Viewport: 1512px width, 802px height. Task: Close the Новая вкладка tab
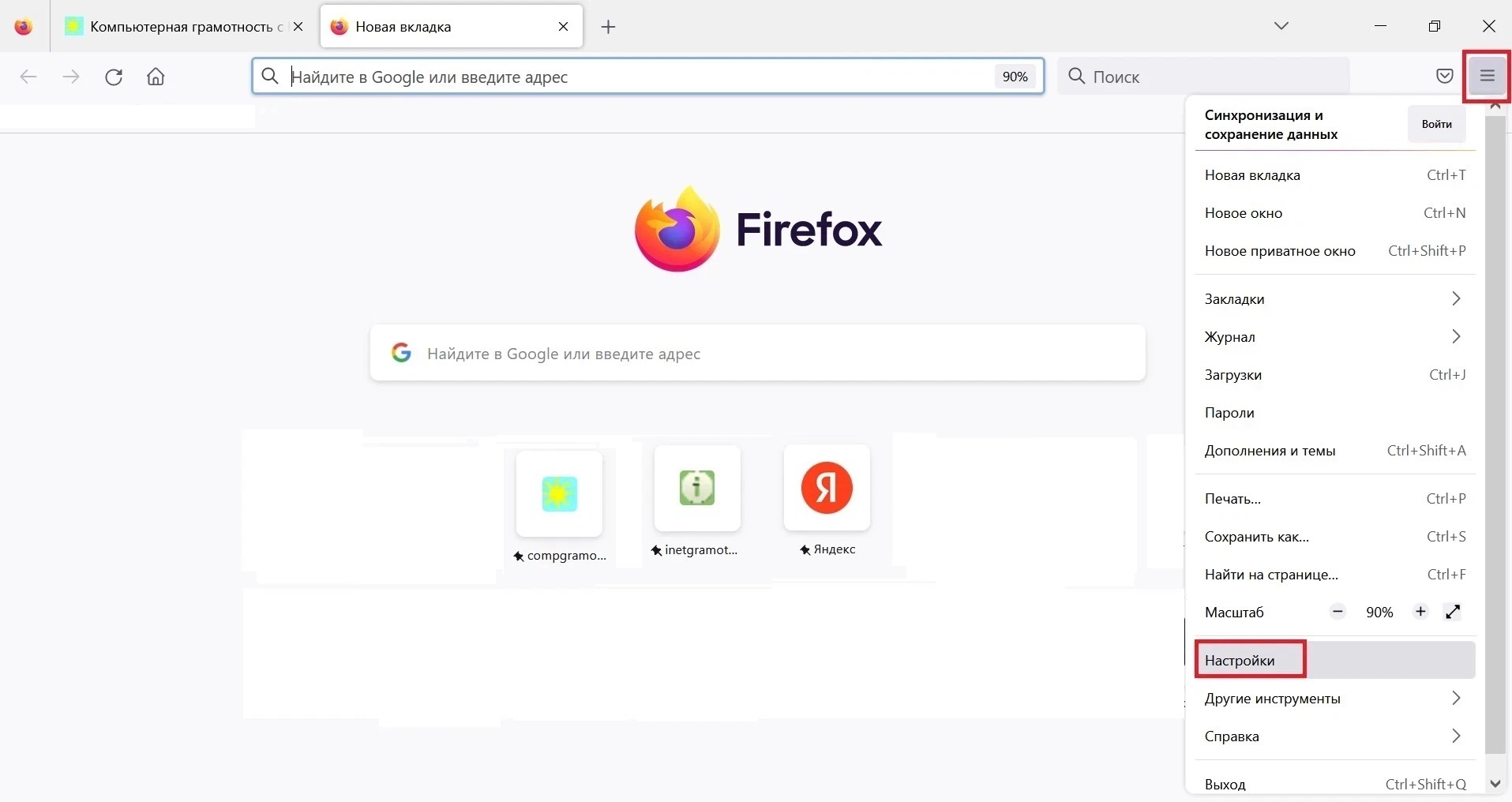coord(564,27)
